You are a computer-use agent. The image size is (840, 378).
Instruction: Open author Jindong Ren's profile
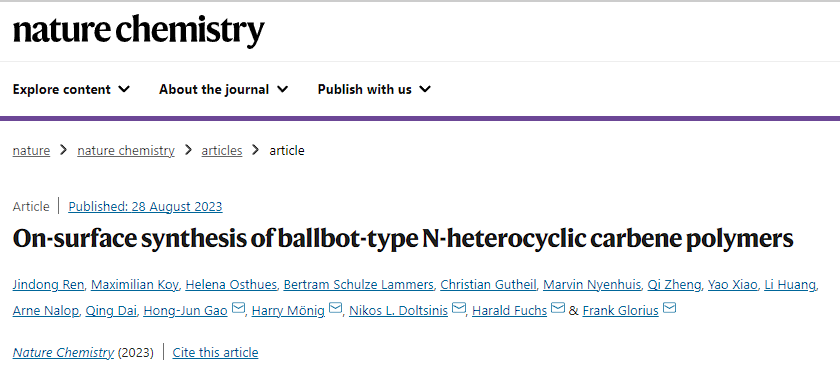48,285
